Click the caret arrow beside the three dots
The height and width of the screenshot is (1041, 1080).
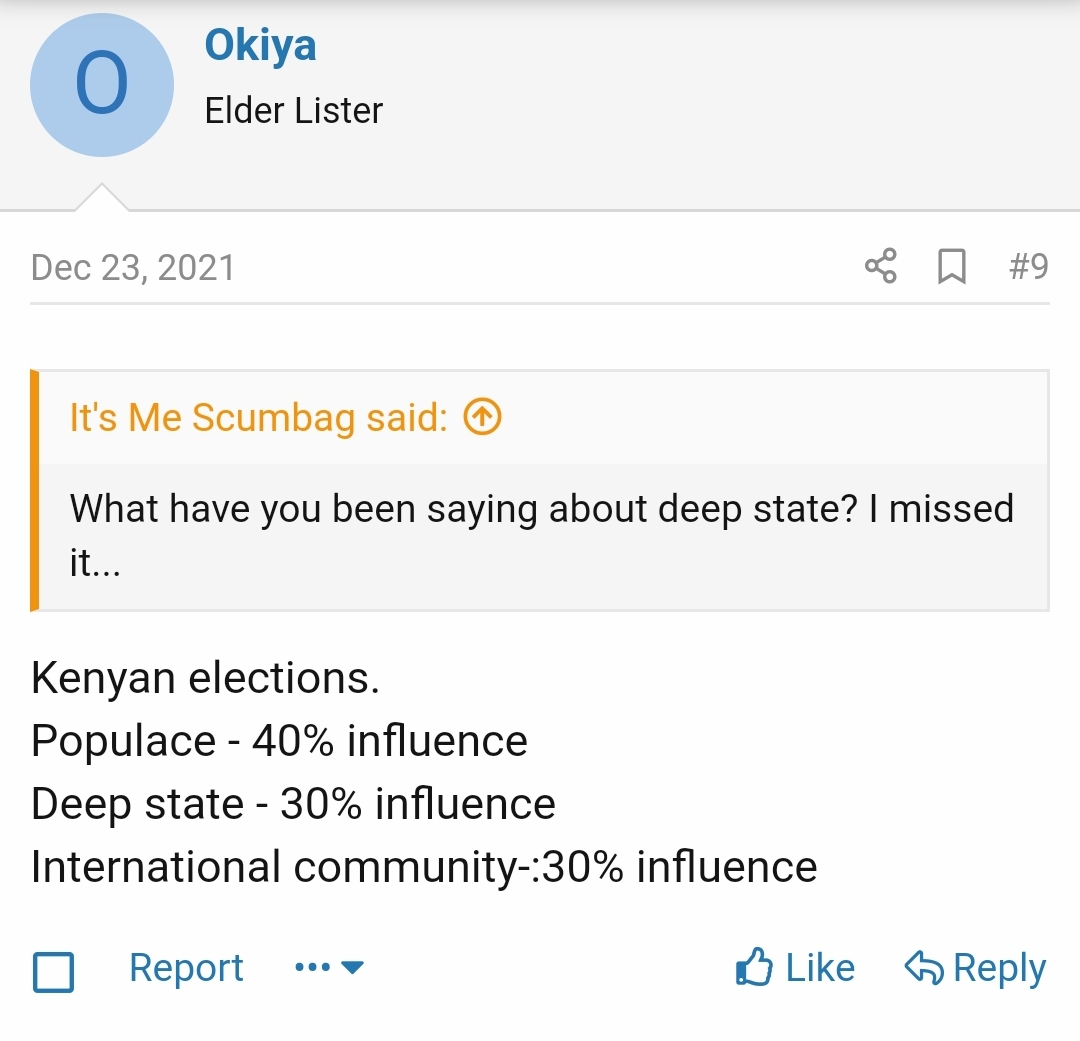tap(353, 968)
